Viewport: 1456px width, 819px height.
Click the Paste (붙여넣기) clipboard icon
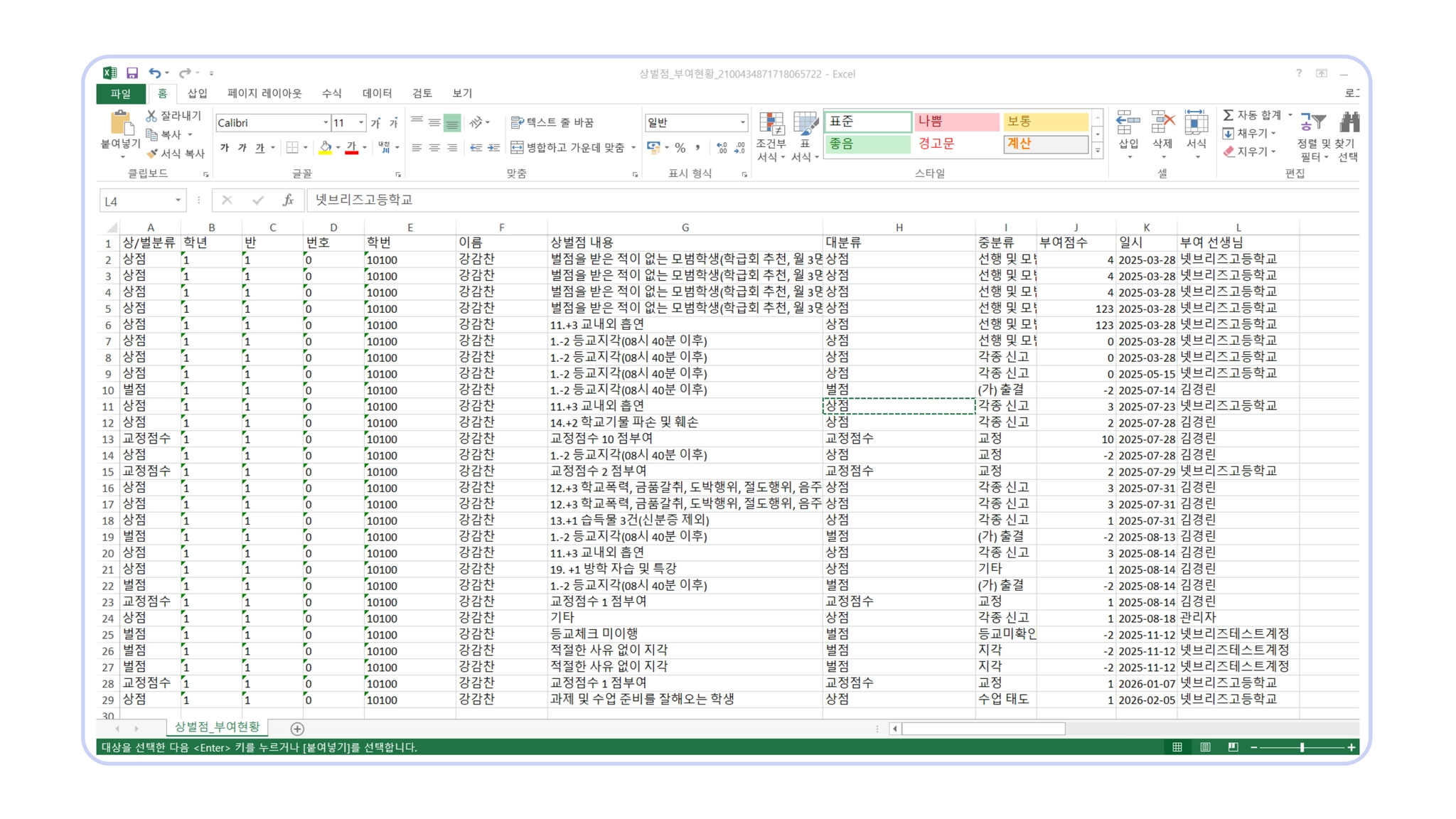click(x=122, y=124)
